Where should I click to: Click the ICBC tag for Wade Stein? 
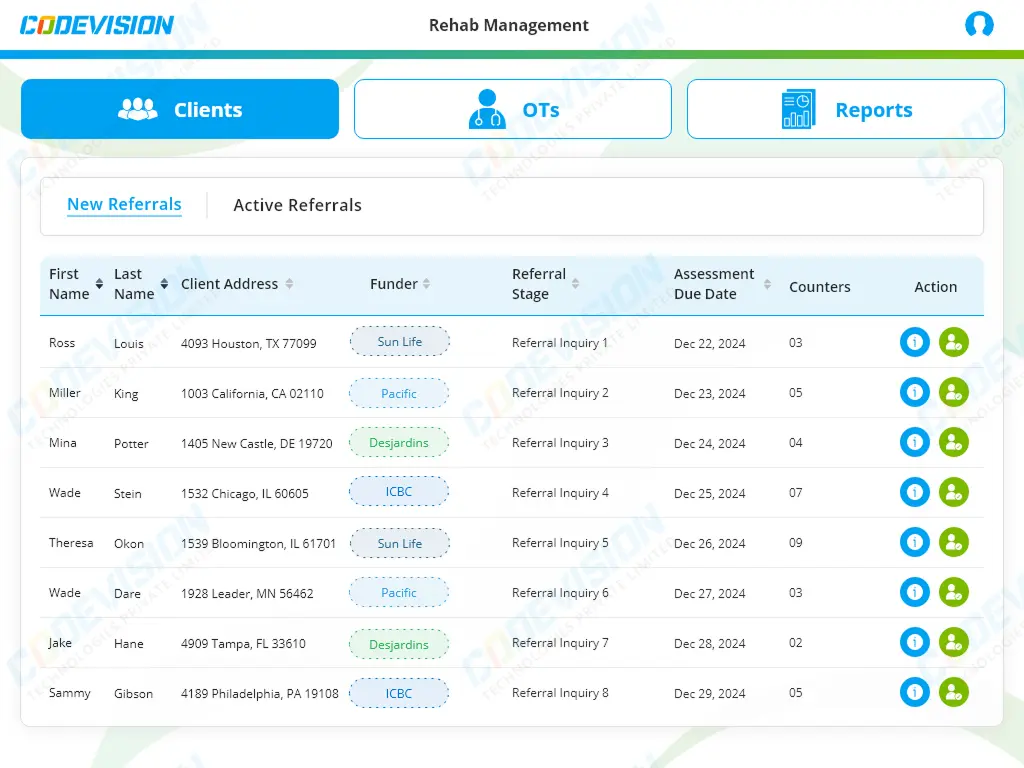click(399, 492)
